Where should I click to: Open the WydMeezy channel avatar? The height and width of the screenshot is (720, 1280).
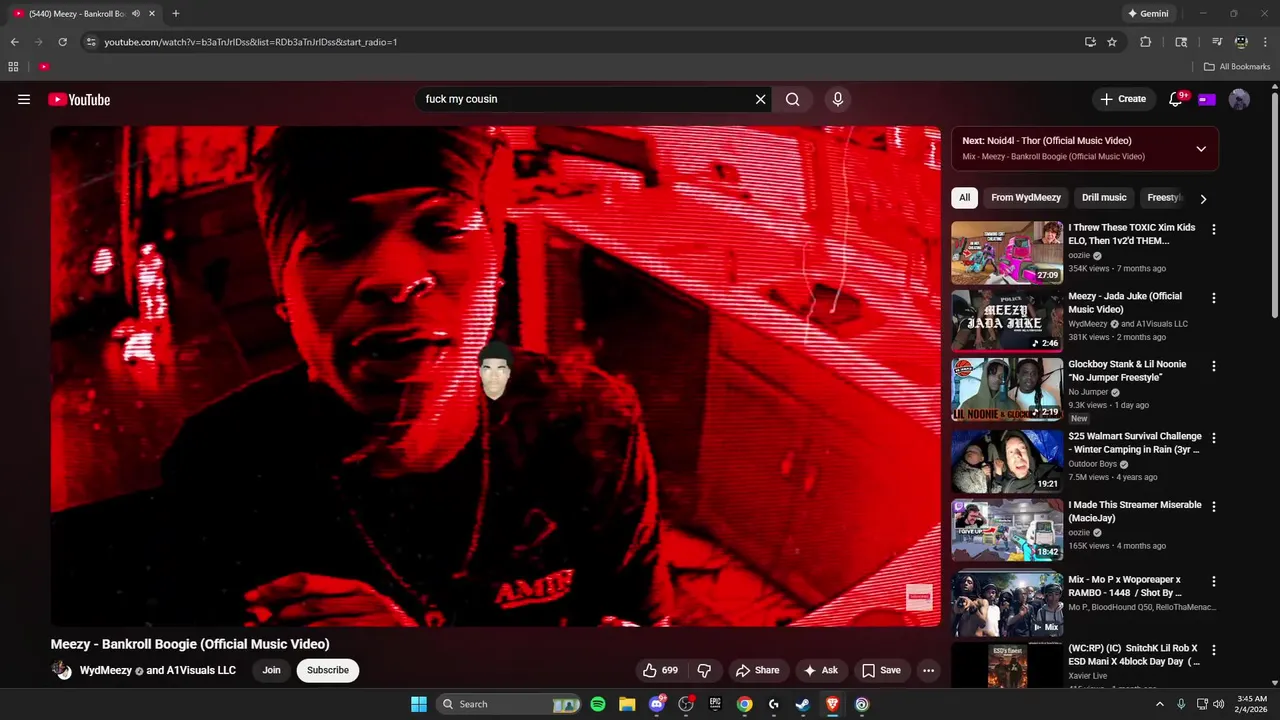(x=62, y=670)
